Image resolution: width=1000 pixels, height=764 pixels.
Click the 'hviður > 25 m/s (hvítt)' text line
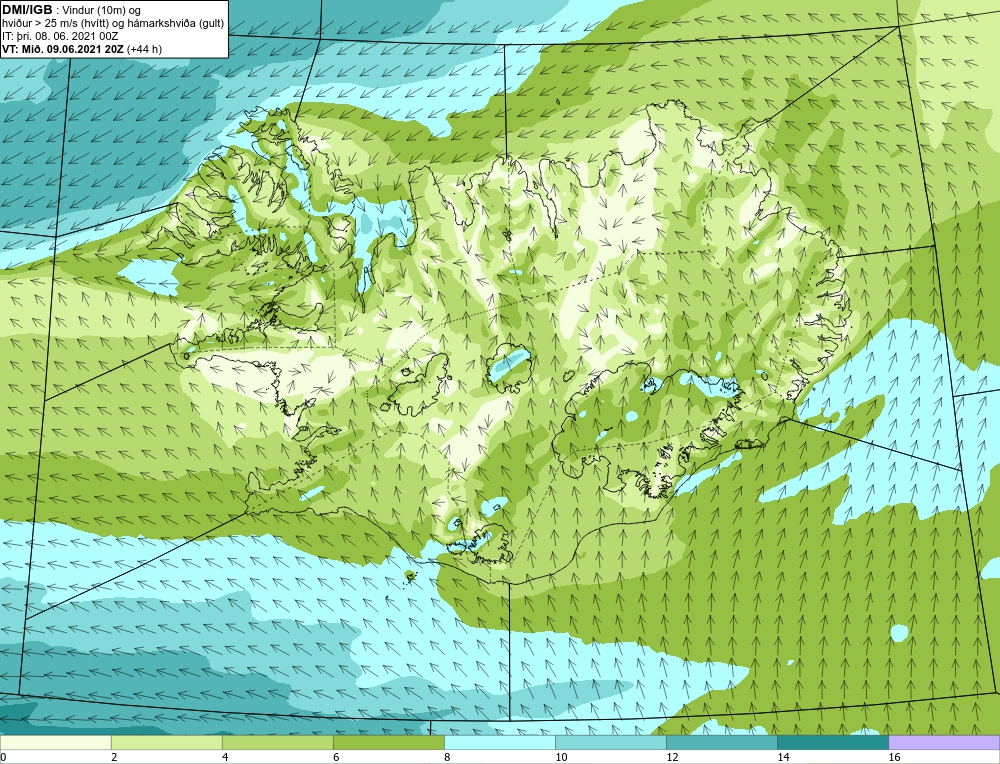[113, 24]
